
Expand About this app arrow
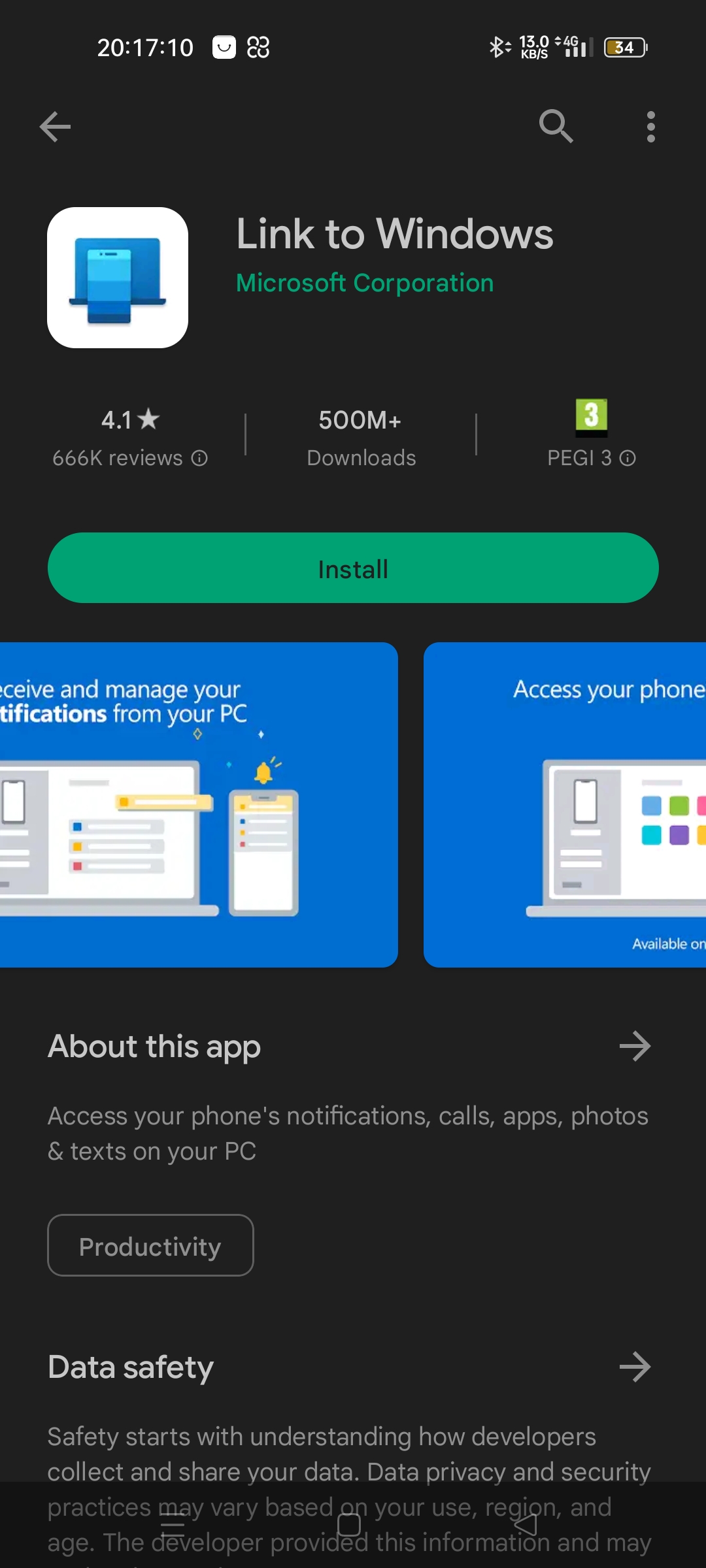tap(635, 1046)
